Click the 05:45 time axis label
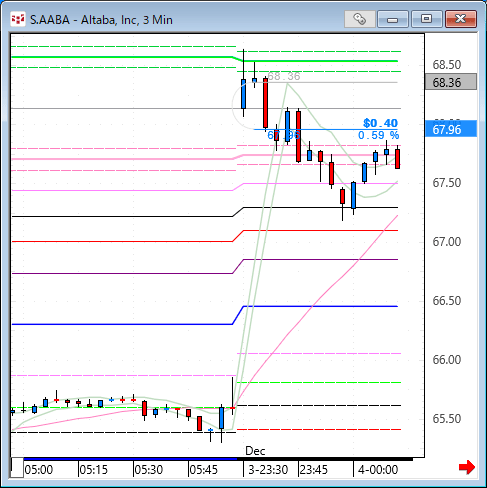The height and width of the screenshot is (488, 487). coord(203,470)
